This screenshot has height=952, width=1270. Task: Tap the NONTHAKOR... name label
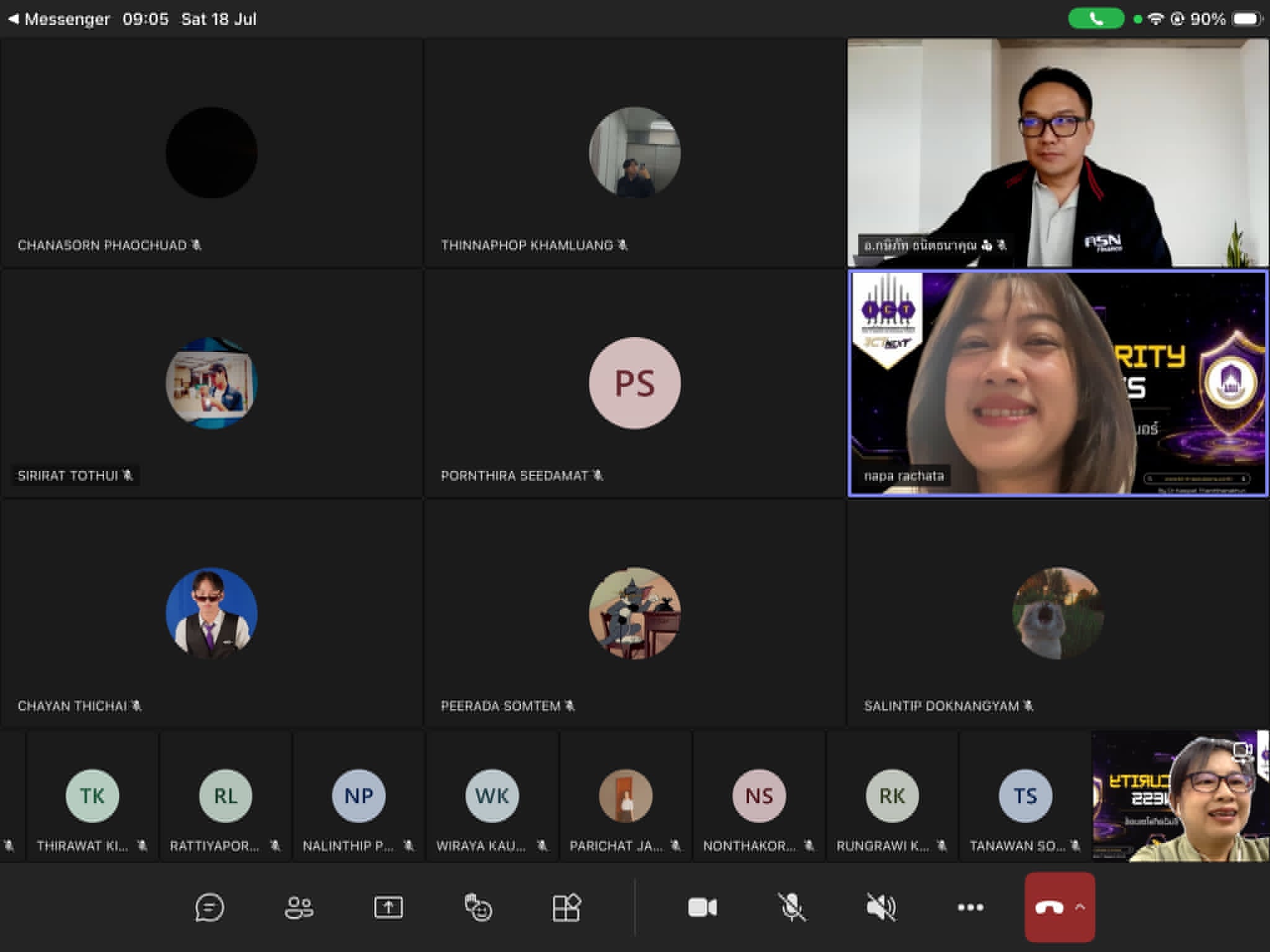(x=749, y=845)
